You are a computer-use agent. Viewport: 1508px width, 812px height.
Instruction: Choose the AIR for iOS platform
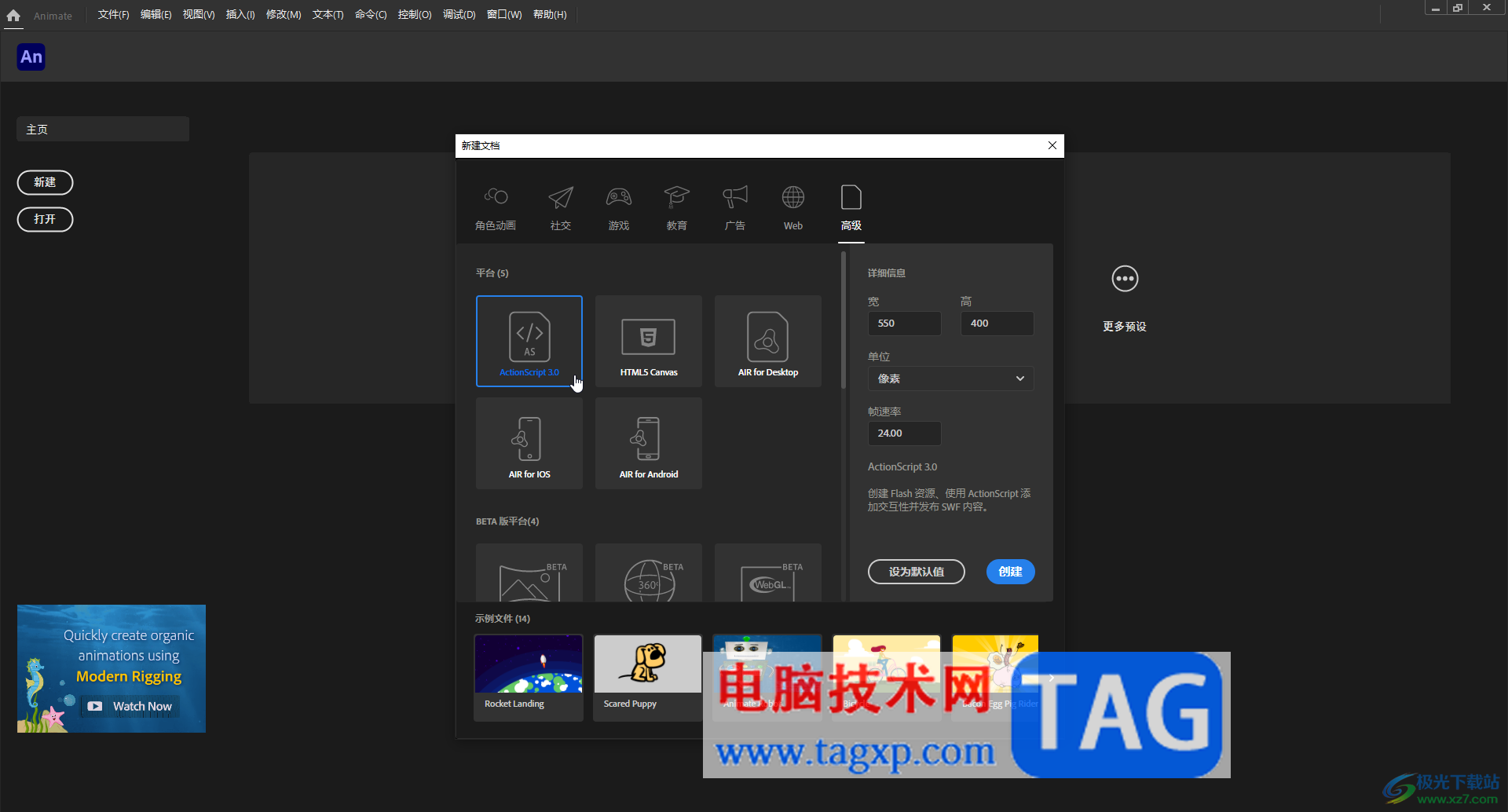529,443
